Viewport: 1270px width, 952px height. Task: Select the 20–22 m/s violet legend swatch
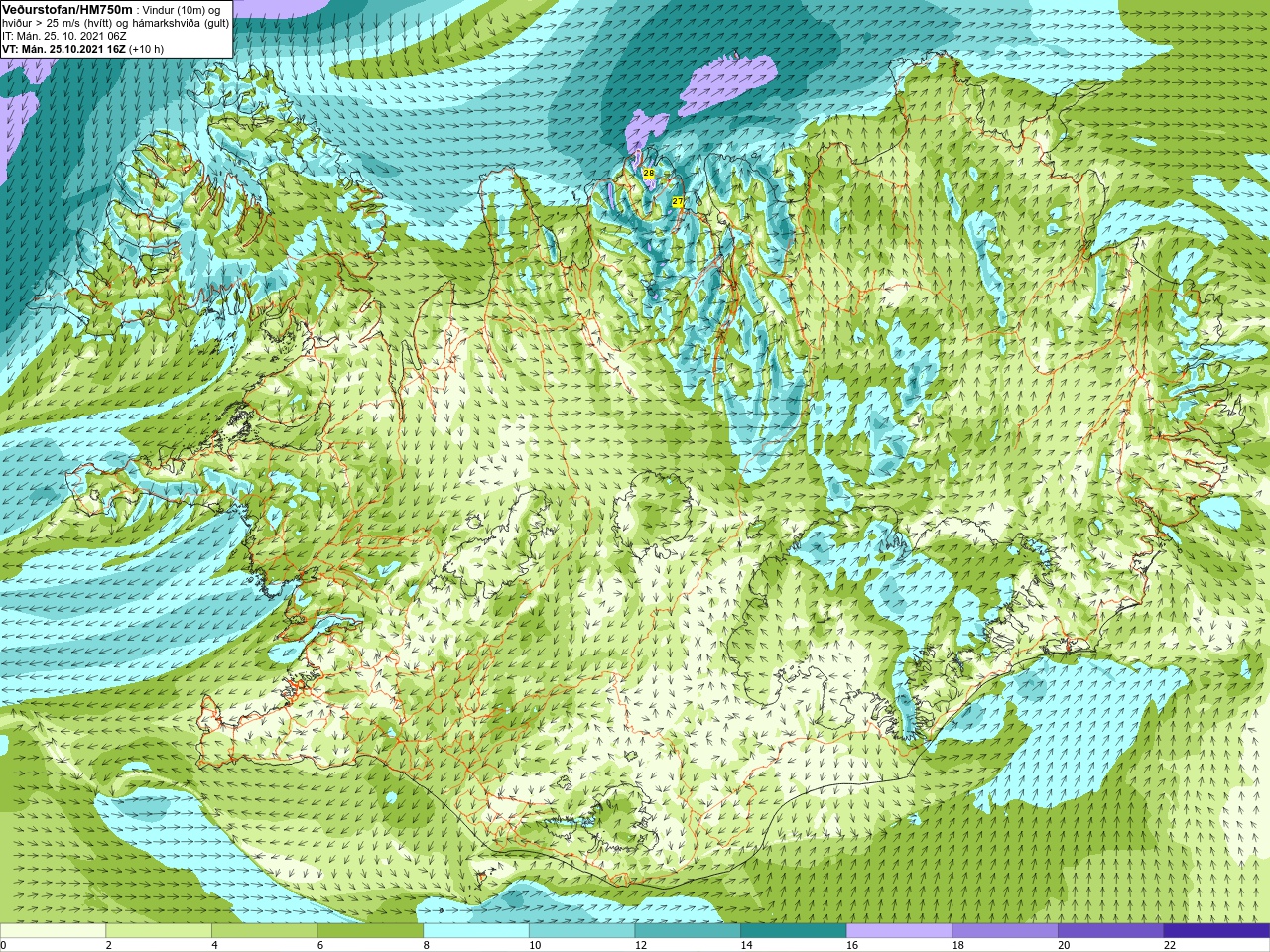pyautogui.click(x=1111, y=931)
